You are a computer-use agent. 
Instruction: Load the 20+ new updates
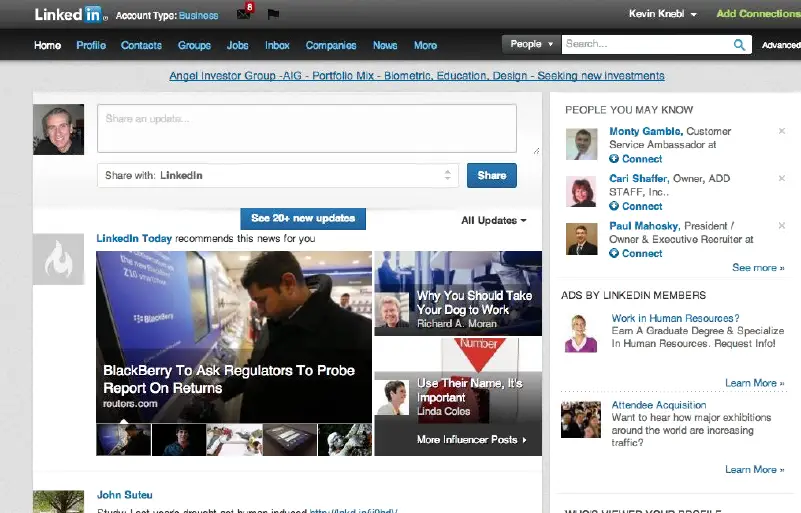(303, 218)
